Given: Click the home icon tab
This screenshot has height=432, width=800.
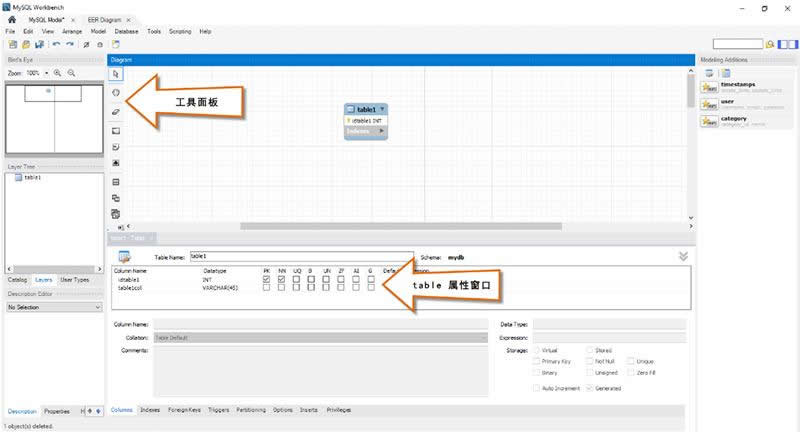Looking at the screenshot, I should pos(12,19).
